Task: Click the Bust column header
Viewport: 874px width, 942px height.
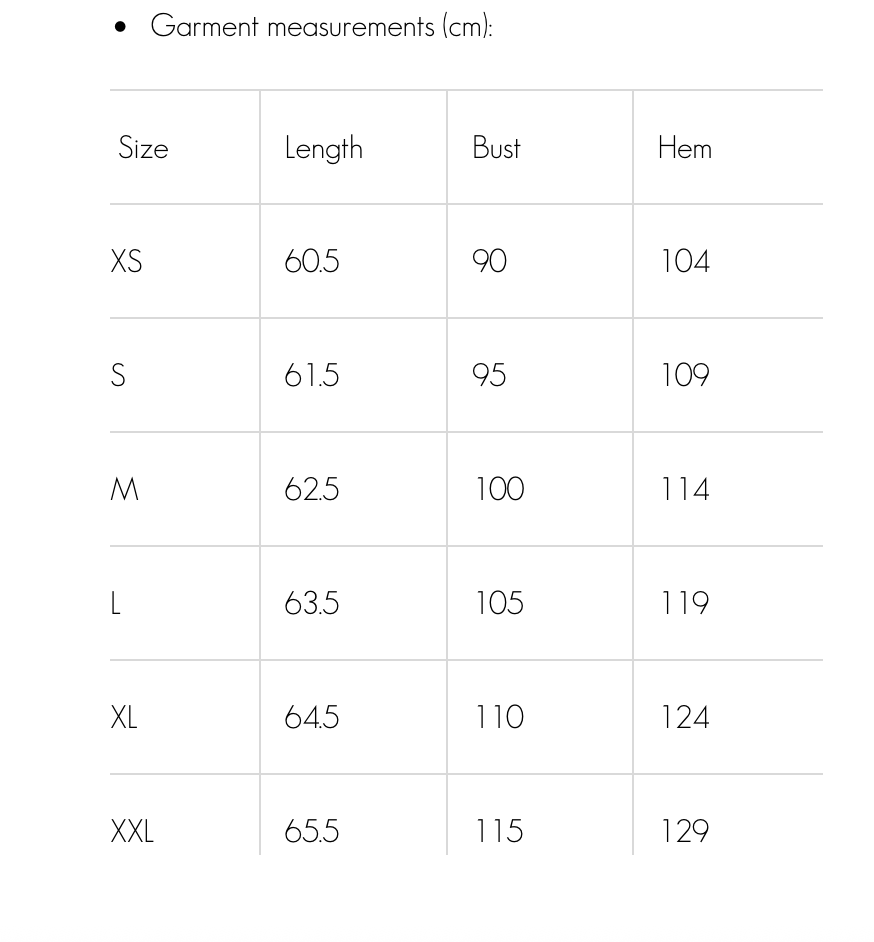Action: coord(496,148)
